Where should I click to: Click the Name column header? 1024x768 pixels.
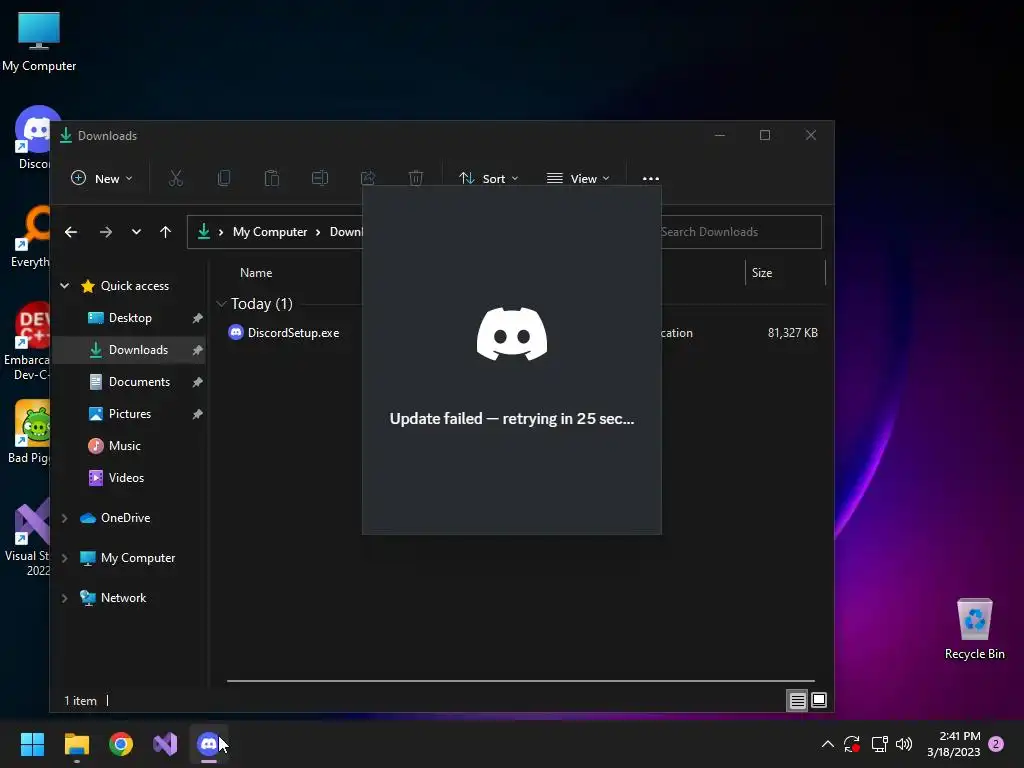[256, 273]
